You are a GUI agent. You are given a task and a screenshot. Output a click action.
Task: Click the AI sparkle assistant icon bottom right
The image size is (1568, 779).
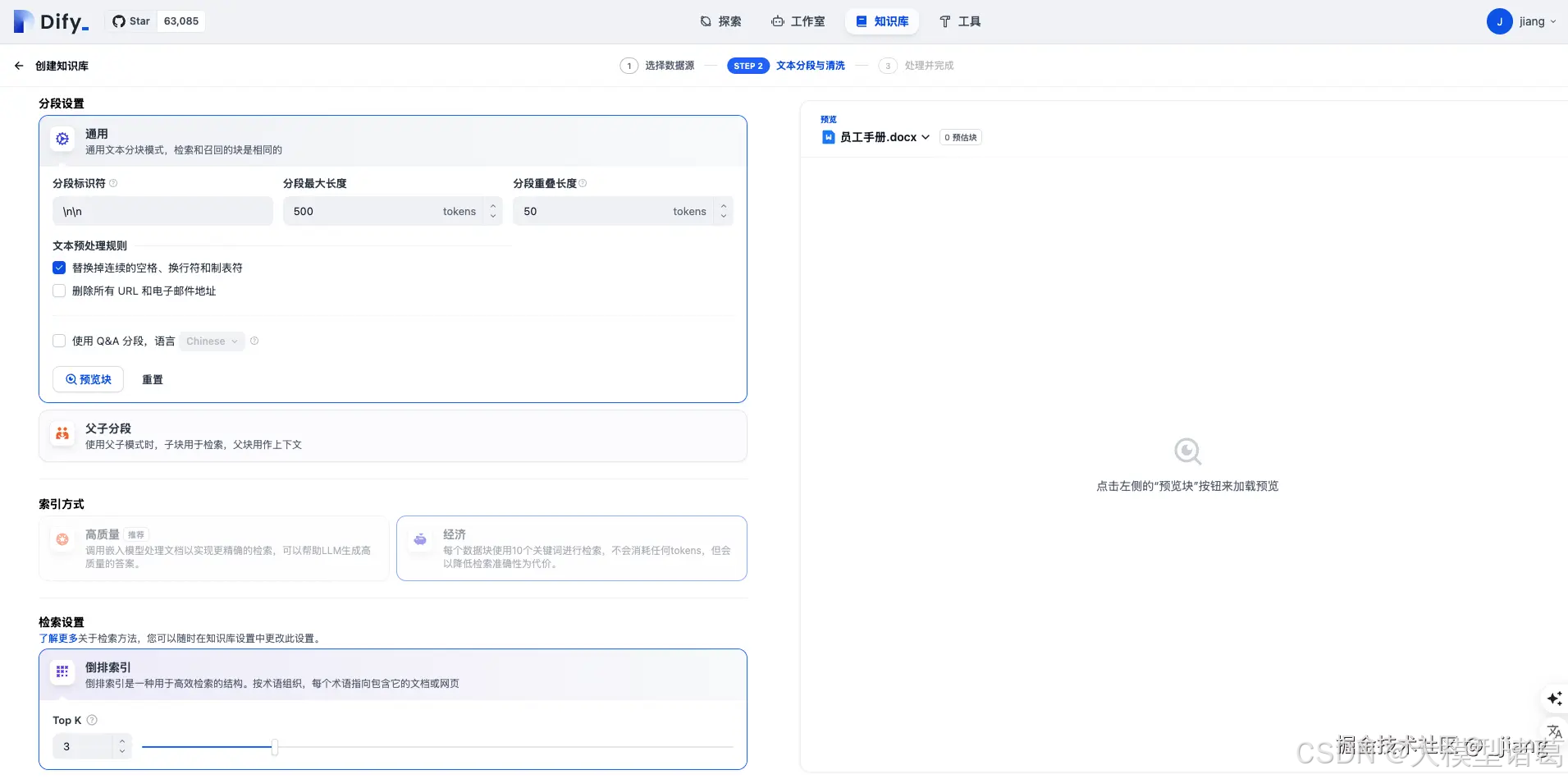1555,699
